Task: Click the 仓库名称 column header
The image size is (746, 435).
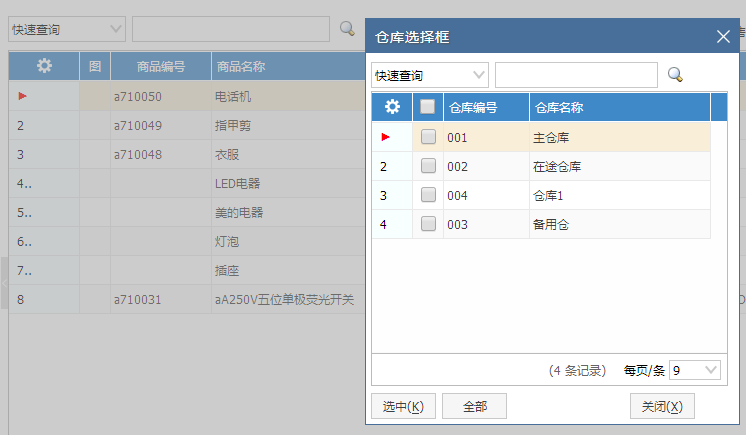Action: [x=620, y=107]
